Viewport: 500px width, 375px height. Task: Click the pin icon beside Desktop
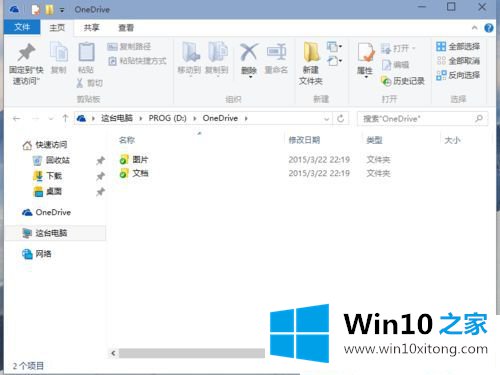click(100, 192)
